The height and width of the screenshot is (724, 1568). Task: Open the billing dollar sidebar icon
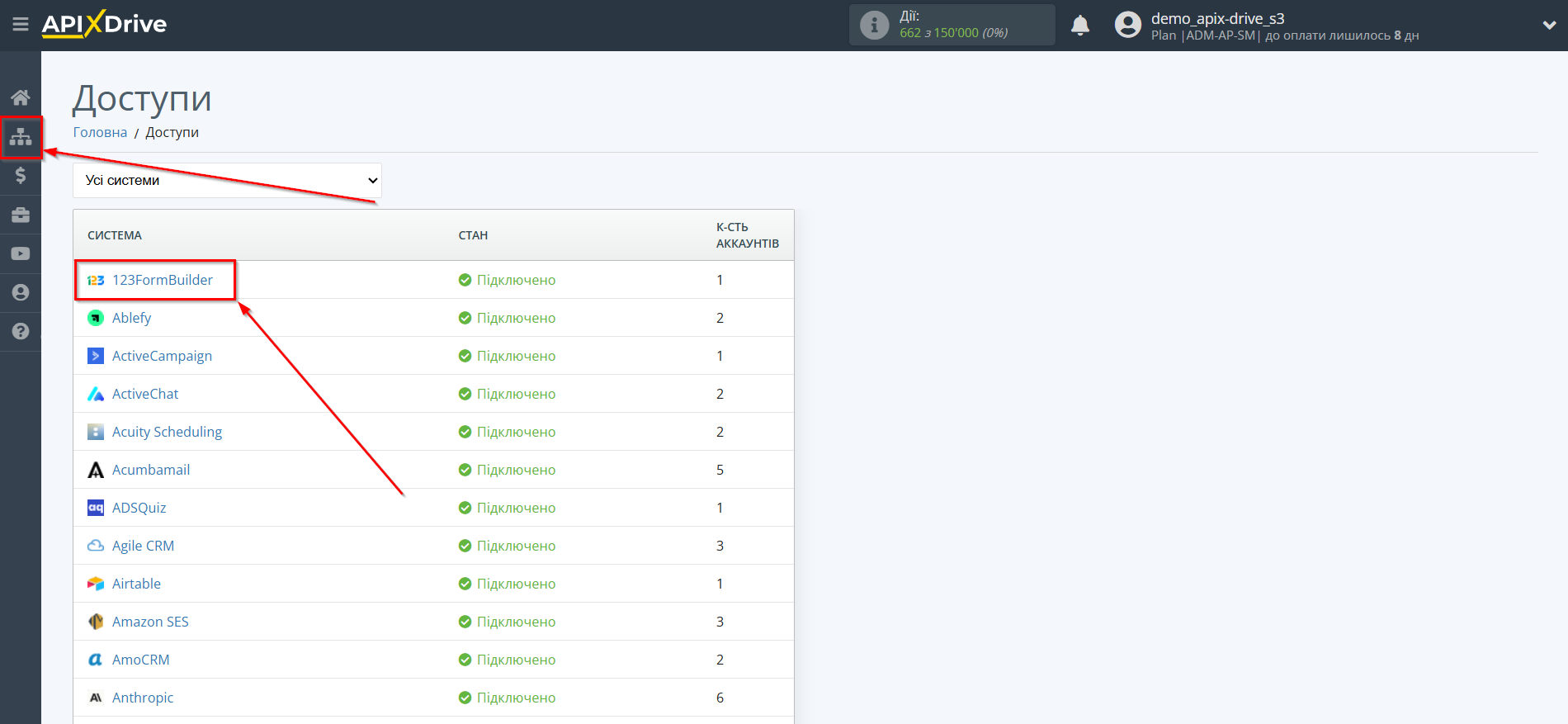click(21, 175)
